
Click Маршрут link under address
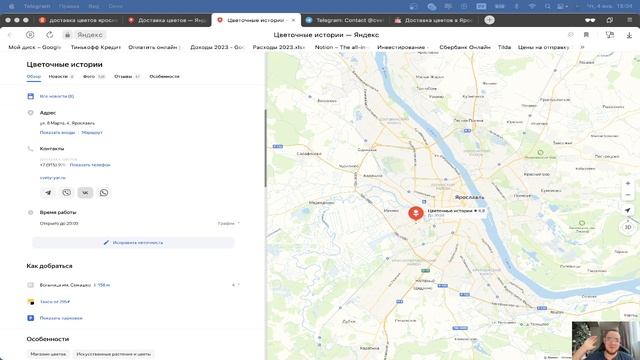click(x=92, y=133)
